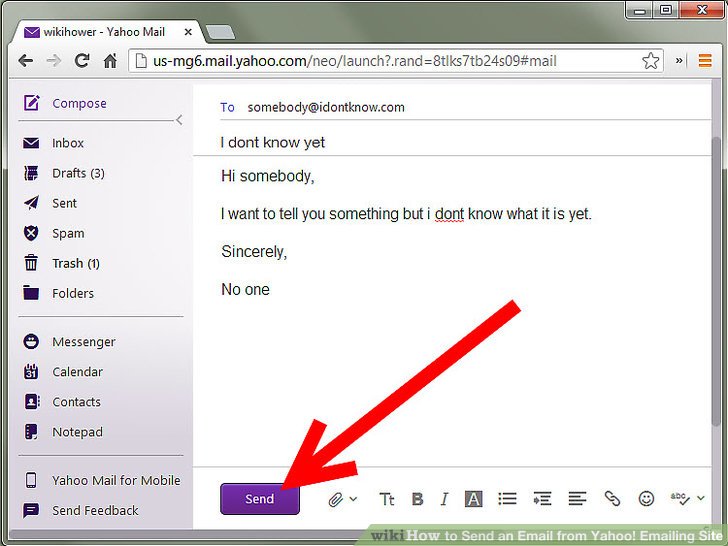The width and height of the screenshot is (728, 546).
Task: Run spell check abc icon
Action: click(680, 499)
